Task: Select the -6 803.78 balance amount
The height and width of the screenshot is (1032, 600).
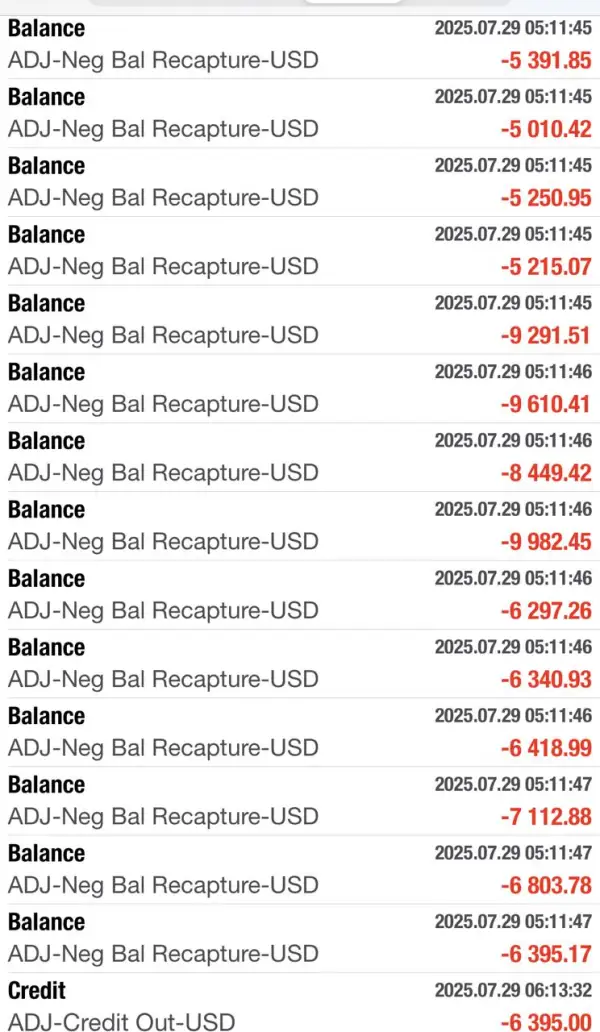Action: tap(546, 886)
